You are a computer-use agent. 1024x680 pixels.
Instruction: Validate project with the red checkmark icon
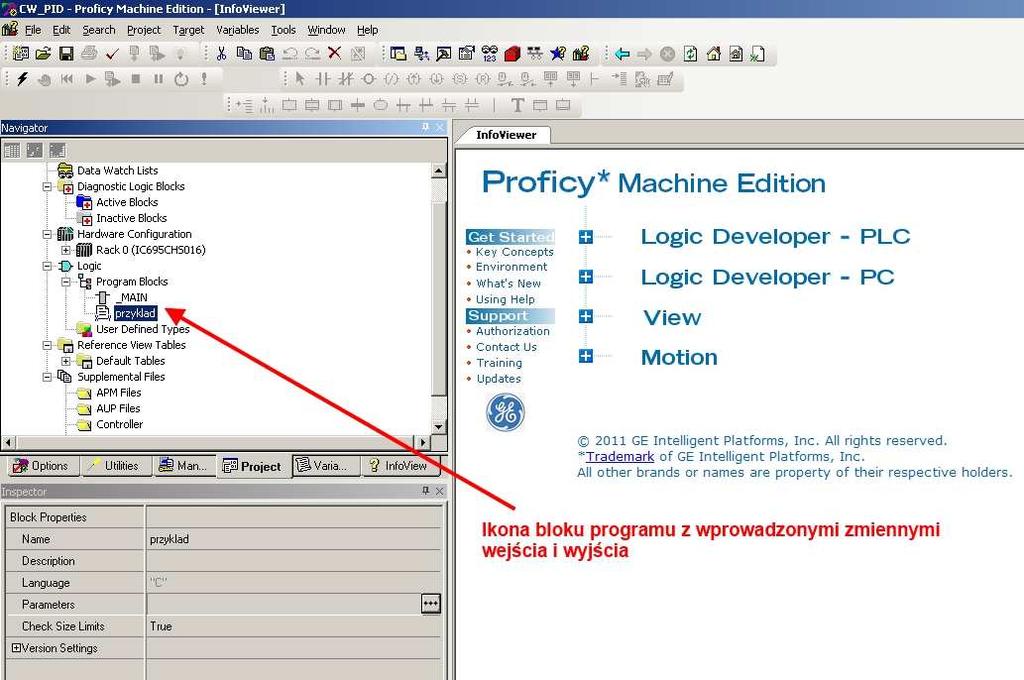pos(112,54)
